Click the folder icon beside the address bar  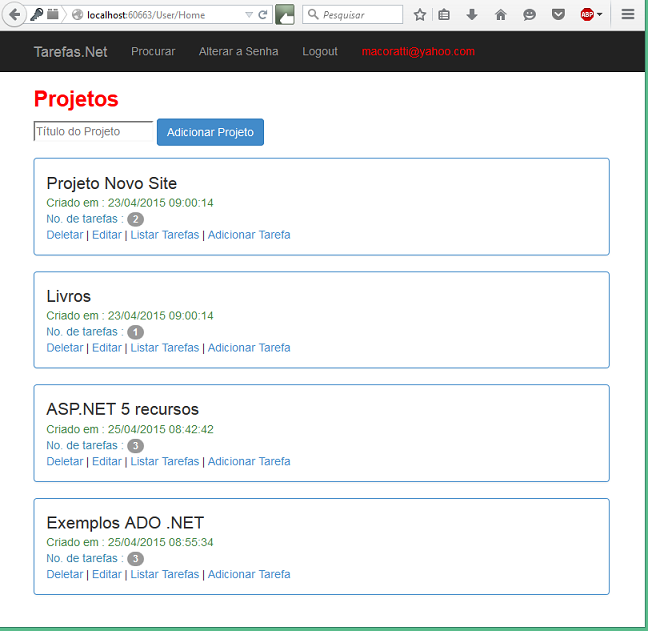click(52, 15)
